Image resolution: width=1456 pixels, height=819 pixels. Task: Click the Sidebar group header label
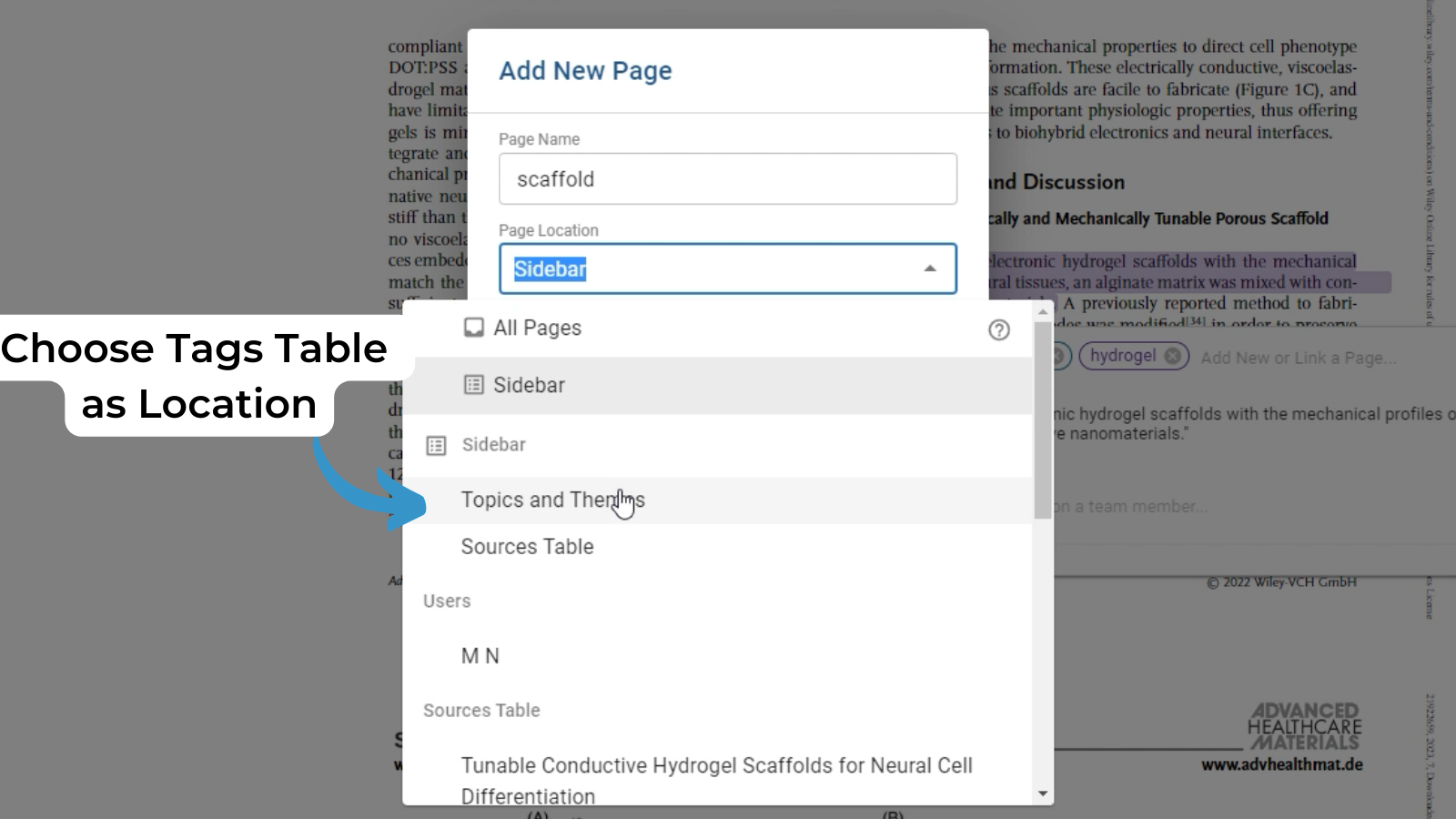coord(493,445)
